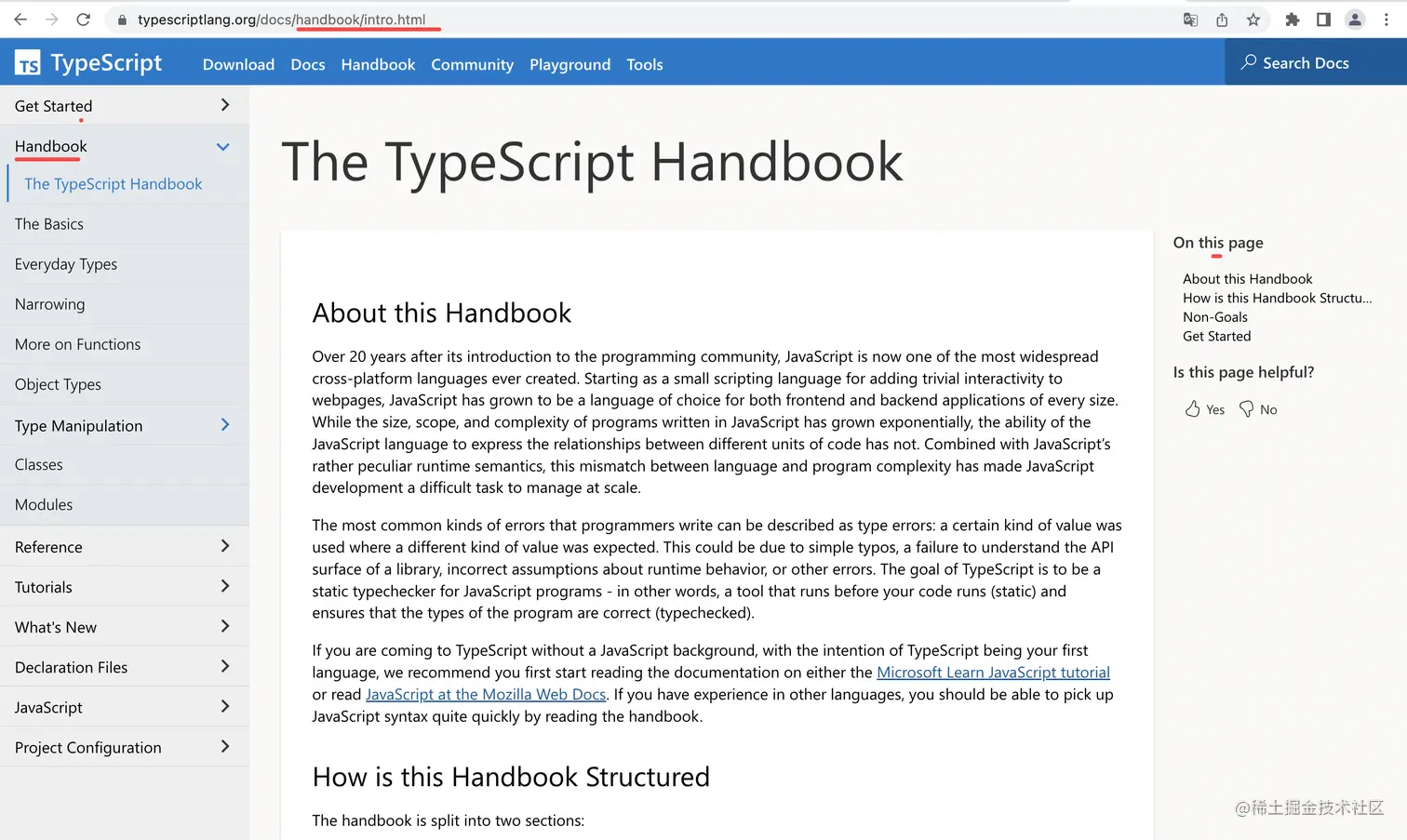Jump to Get Started in page contents
This screenshot has height=840, width=1407.
click(x=1216, y=336)
